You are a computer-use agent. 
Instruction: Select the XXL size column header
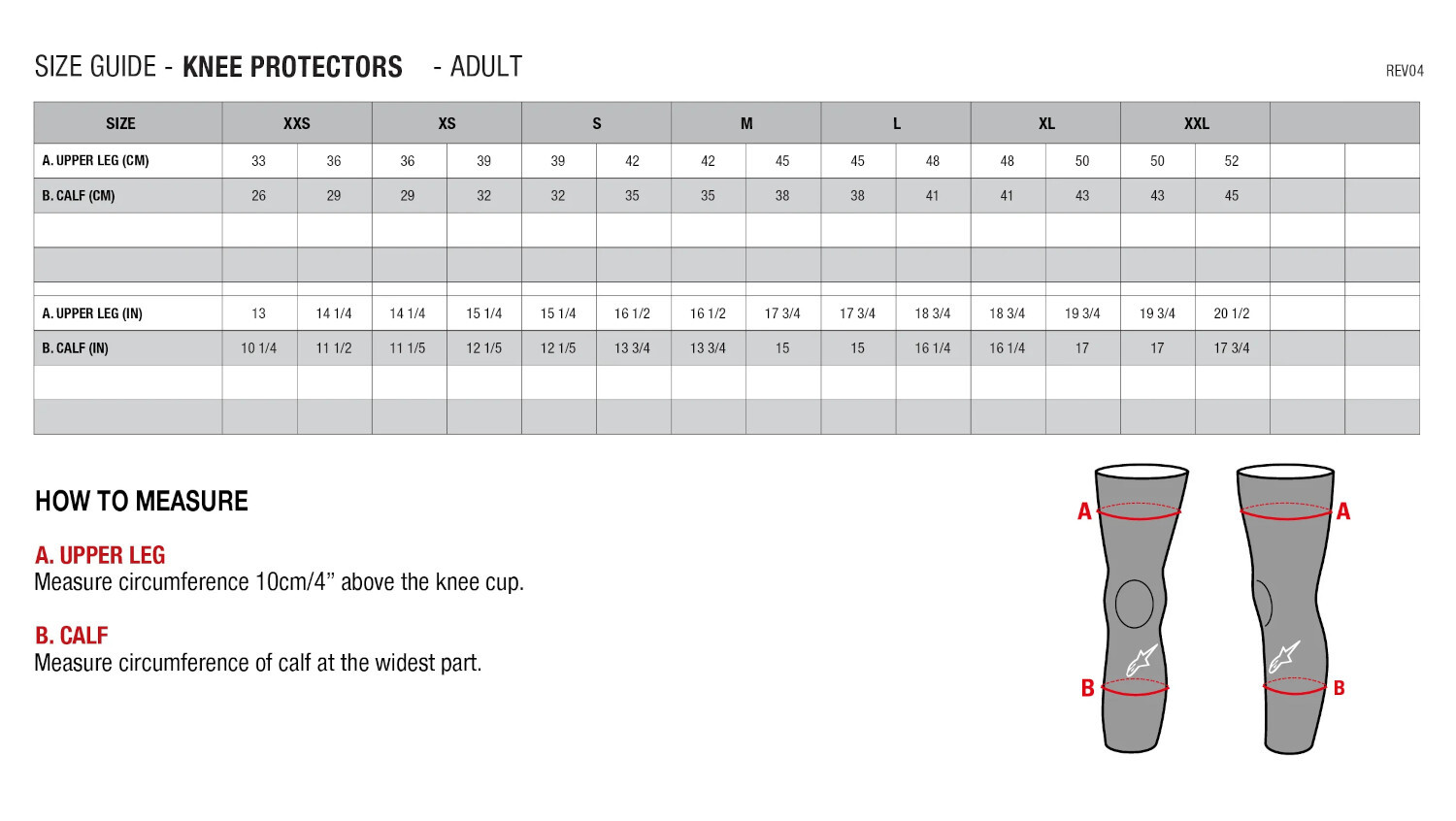1196,123
